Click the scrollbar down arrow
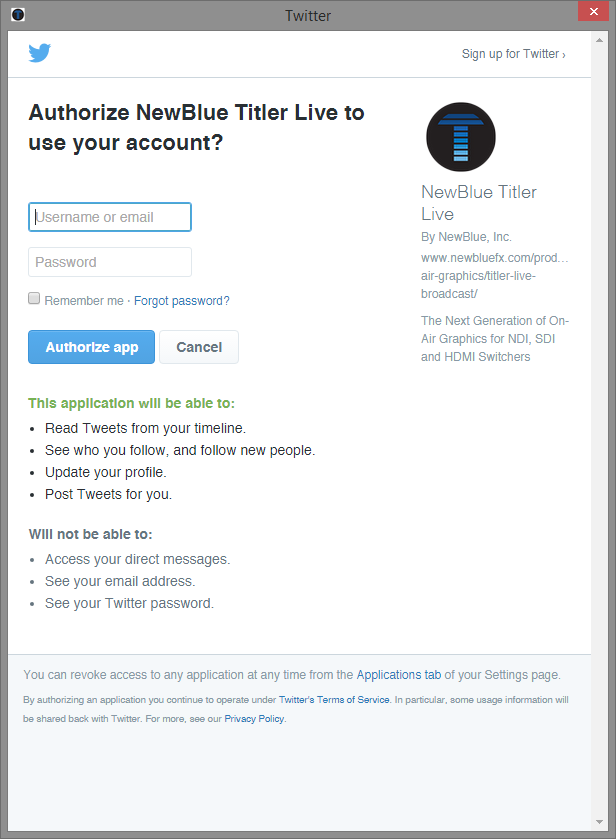 (x=599, y=822)
